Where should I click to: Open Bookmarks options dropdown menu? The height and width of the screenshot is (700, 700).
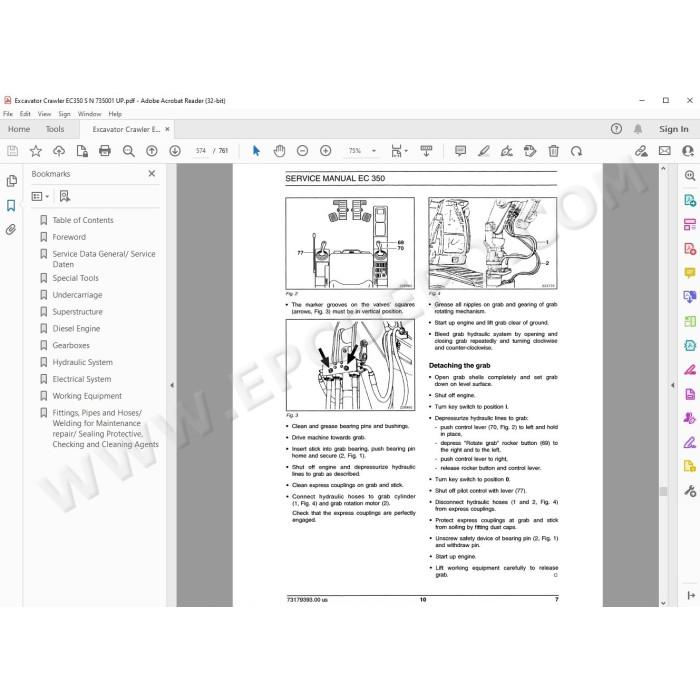(40, 196)
